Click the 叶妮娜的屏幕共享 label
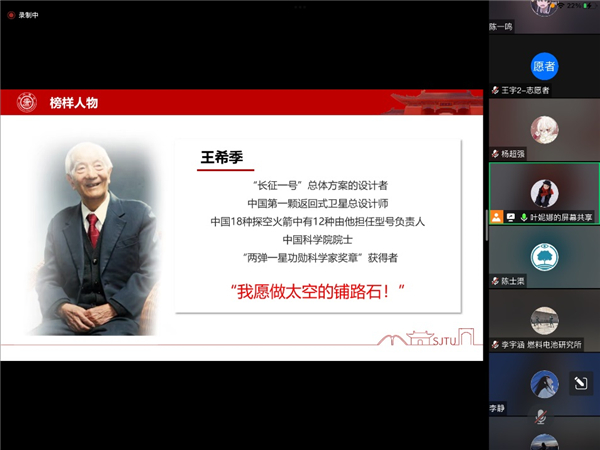Screen dimensions: 600x450 tap(562, 216)
